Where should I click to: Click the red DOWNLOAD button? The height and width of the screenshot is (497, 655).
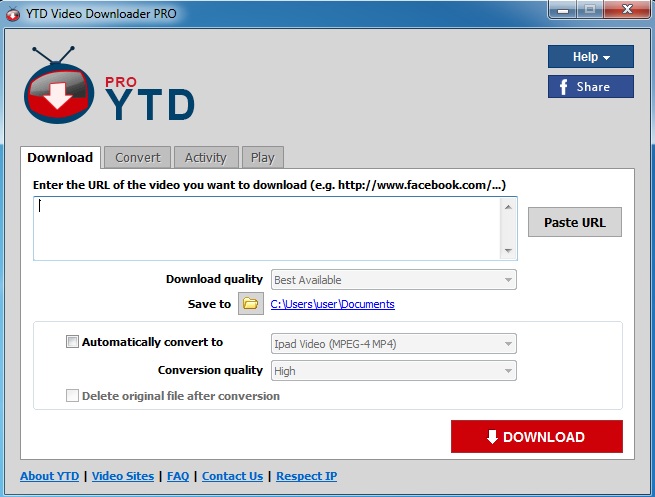[537, 436]
